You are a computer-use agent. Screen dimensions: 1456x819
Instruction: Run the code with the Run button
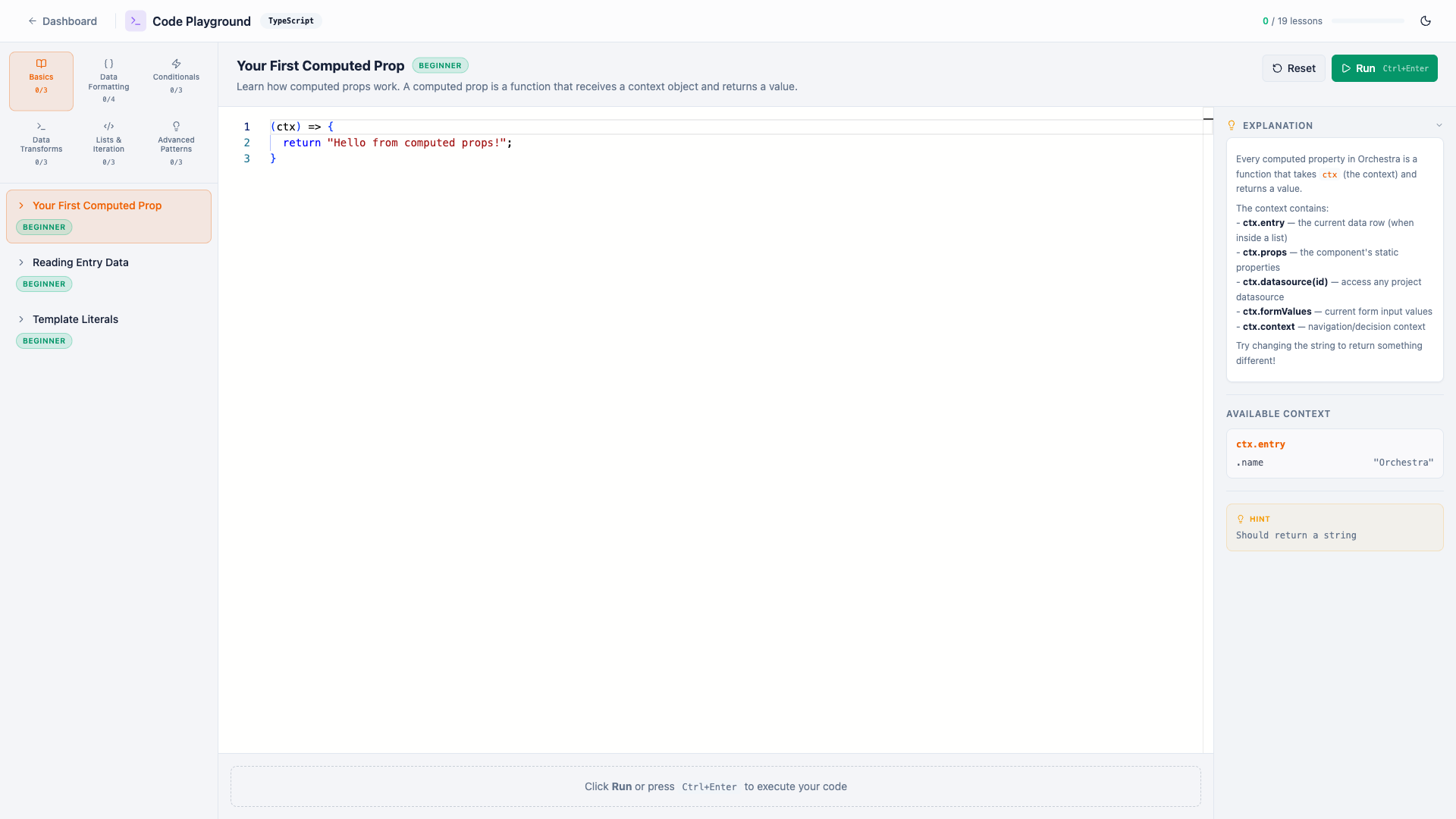(x=1383, y=67)
